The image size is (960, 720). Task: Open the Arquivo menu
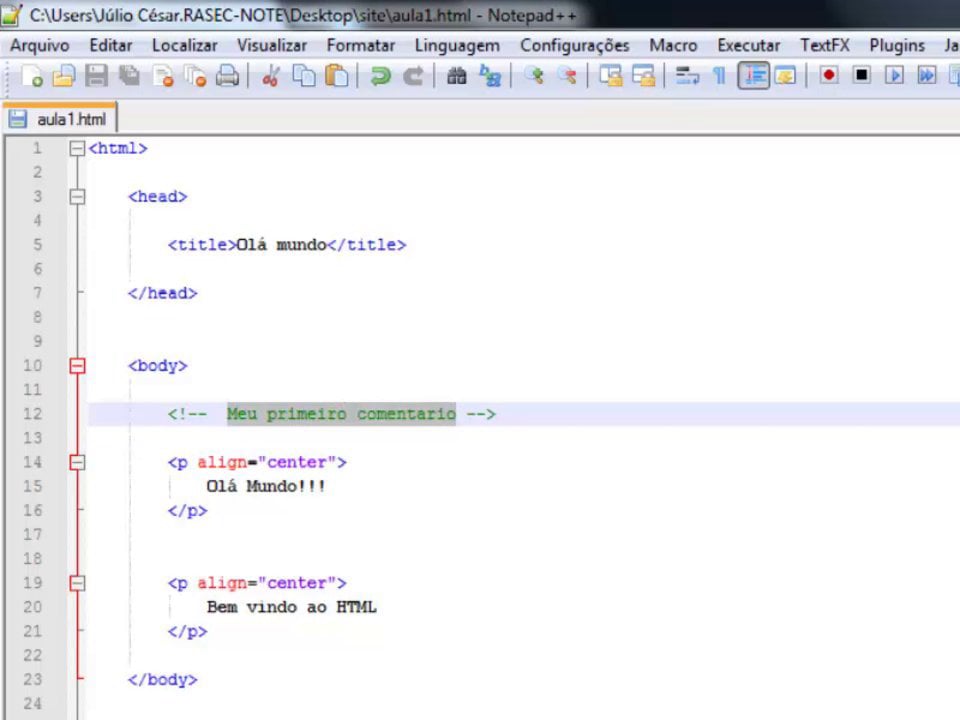(x=40, y=45)
